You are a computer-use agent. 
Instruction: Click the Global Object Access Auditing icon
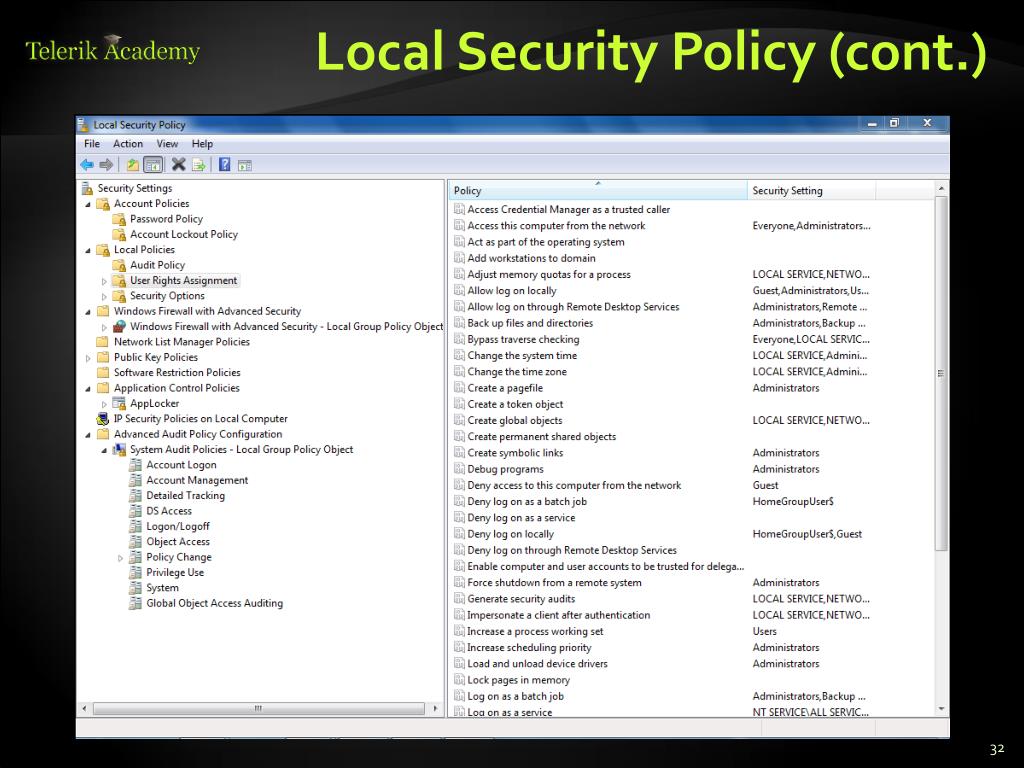[x=135, y=603]
